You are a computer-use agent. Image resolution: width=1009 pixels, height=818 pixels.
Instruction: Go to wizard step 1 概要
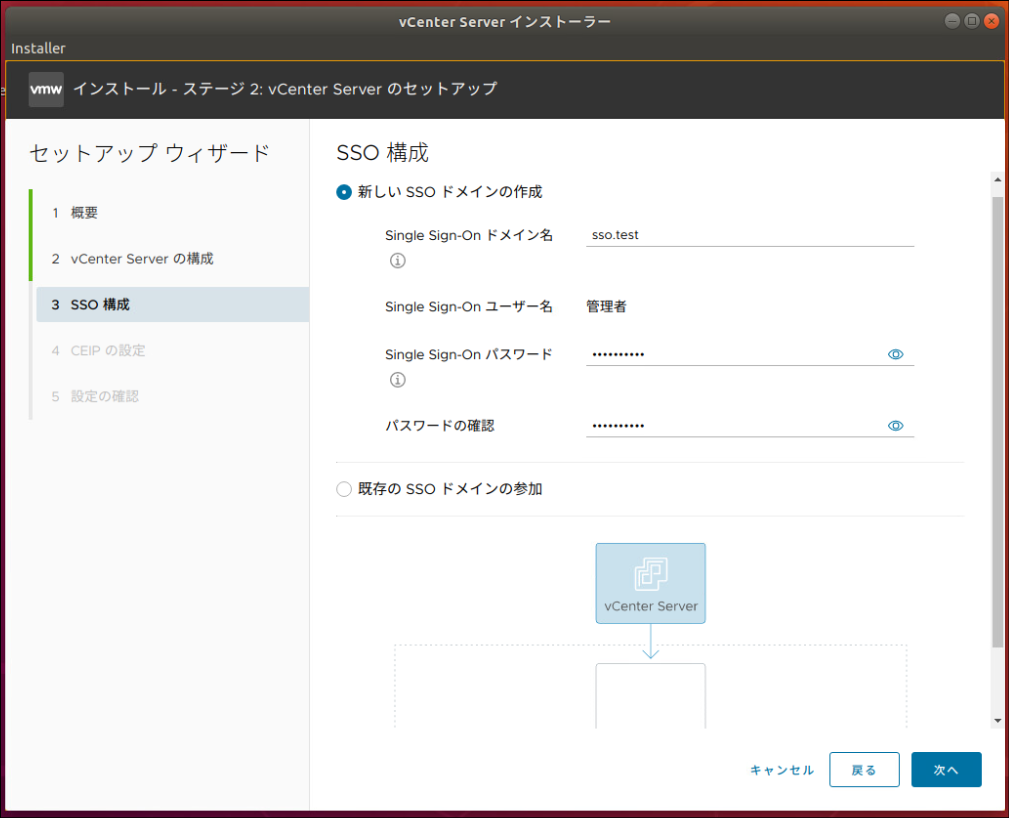point(172,213)
